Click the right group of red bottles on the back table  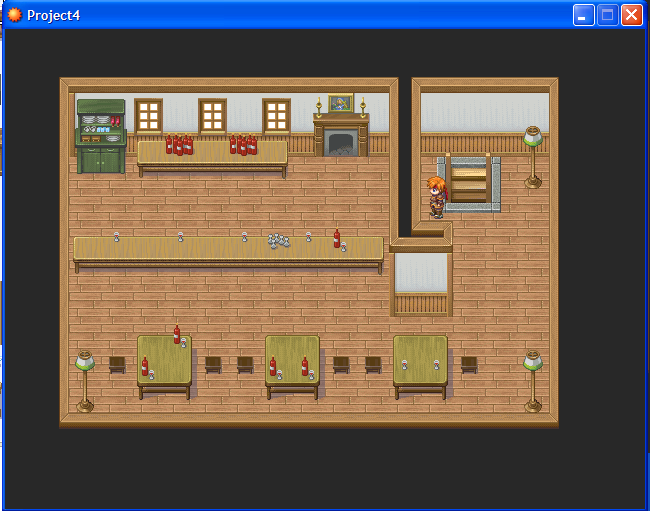pyautogui.click(x=243, y=145)
